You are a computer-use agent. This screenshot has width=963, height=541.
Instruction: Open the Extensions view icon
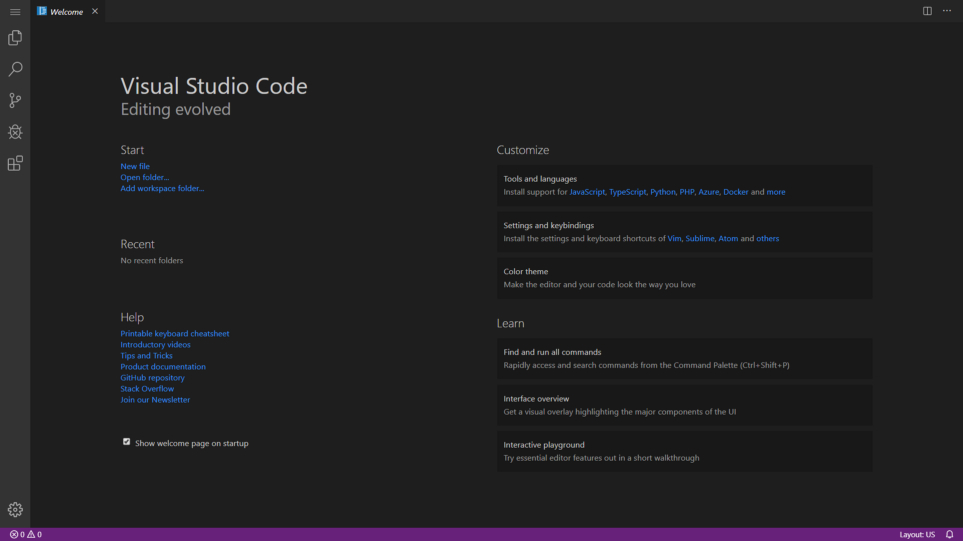pos(15,164)
